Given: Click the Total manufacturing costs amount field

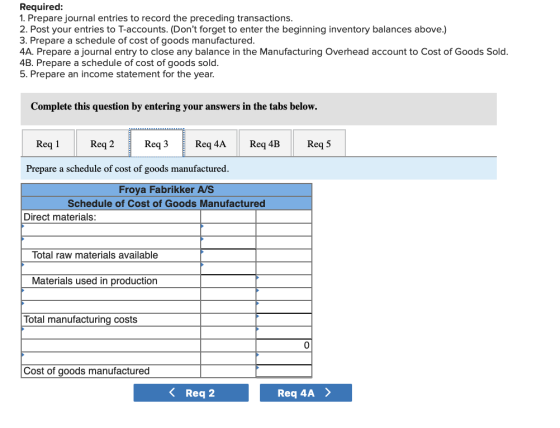Looking at the screenshot, I should click(x=284, y=320).
